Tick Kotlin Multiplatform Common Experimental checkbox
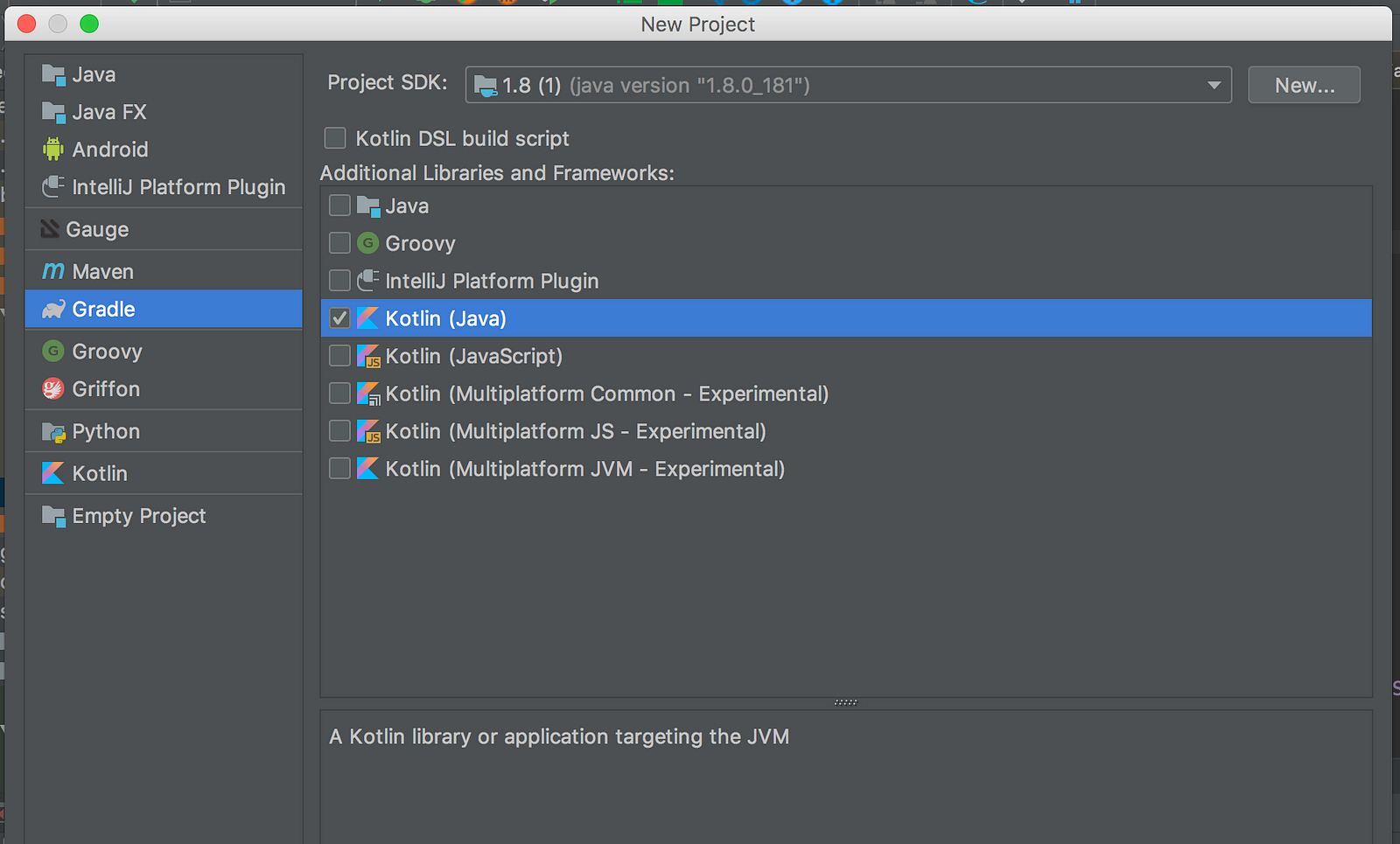The image size is (1400, 844). coord(339,394)
